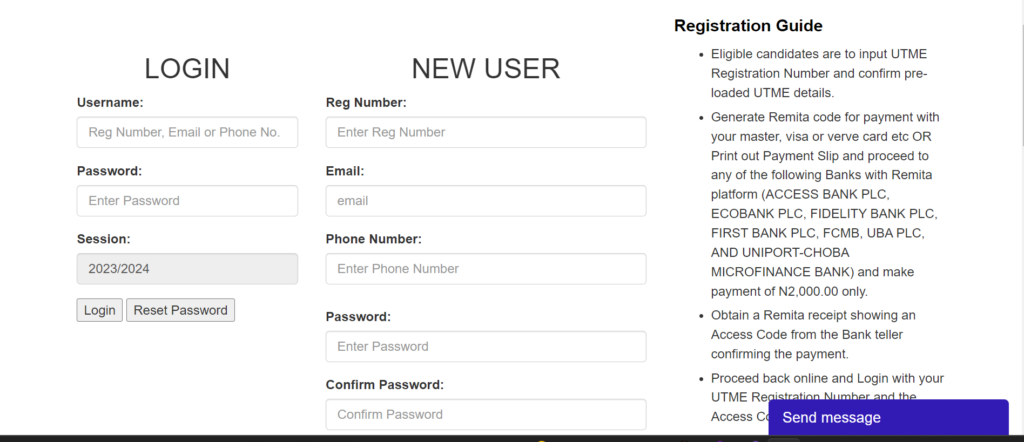Viewport: 1024px width, 442px height.
Task: Click the Enter Reg Number field
Action: pos(485,132)
